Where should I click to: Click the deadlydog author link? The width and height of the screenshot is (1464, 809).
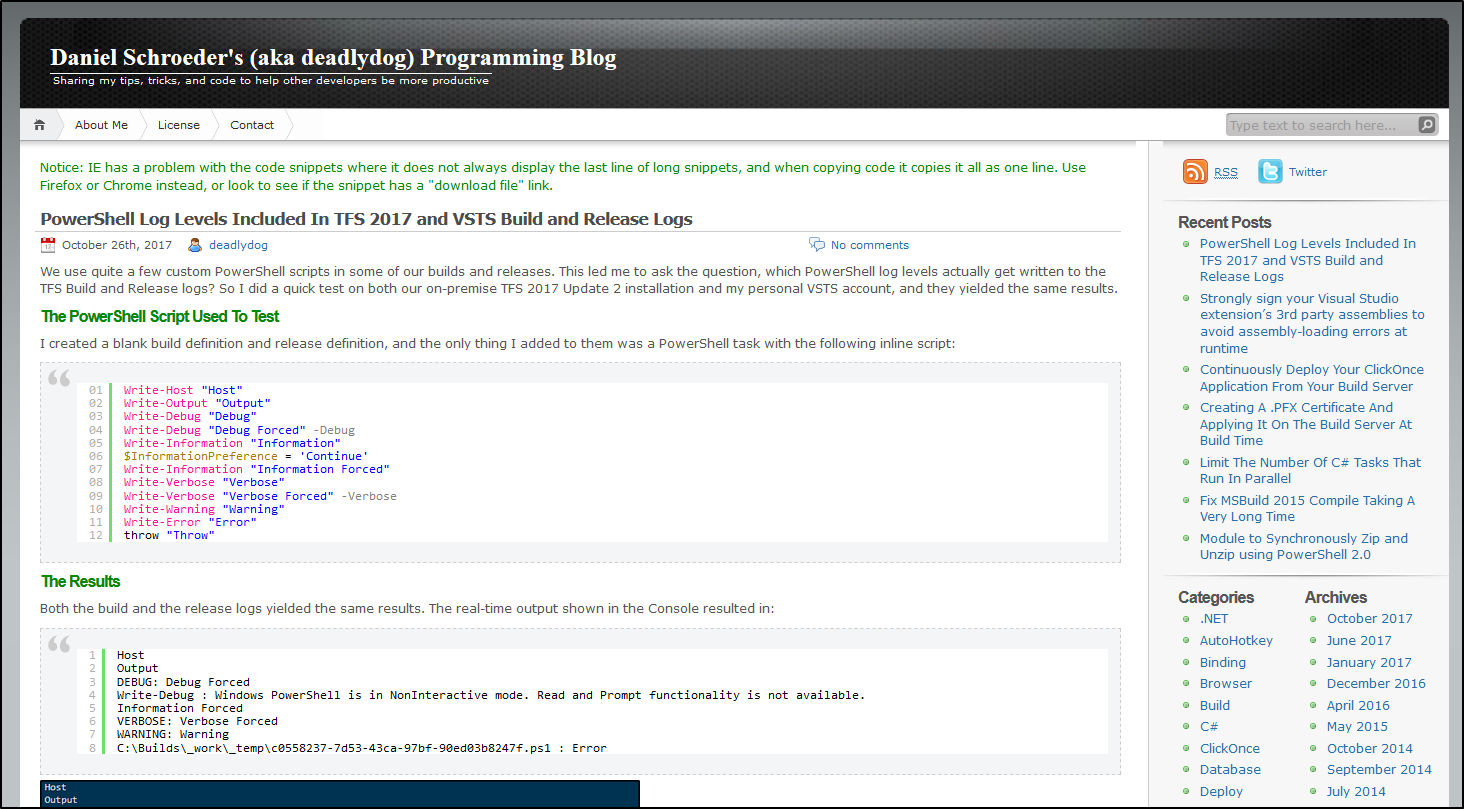238,245
